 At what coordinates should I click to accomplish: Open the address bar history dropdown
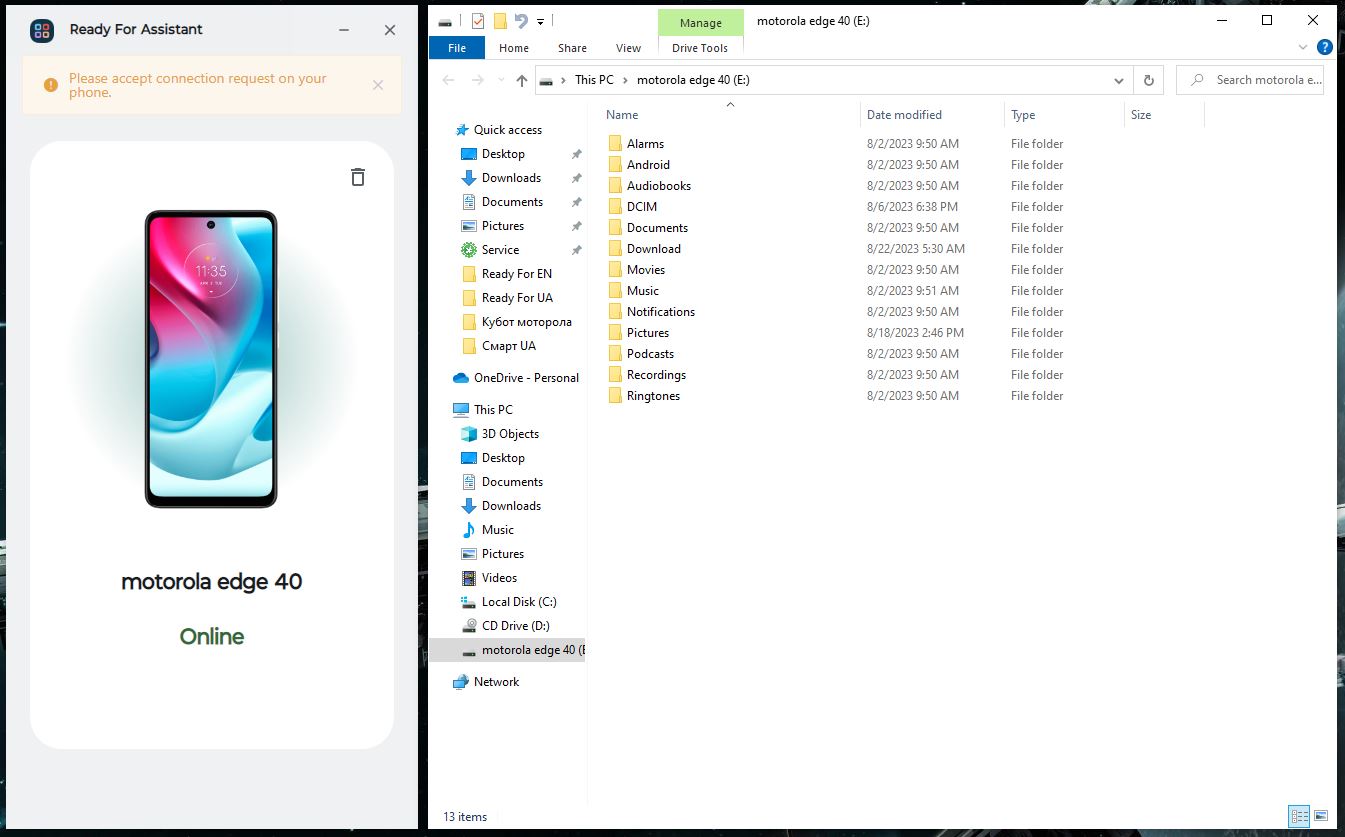tap(1119, 80)
